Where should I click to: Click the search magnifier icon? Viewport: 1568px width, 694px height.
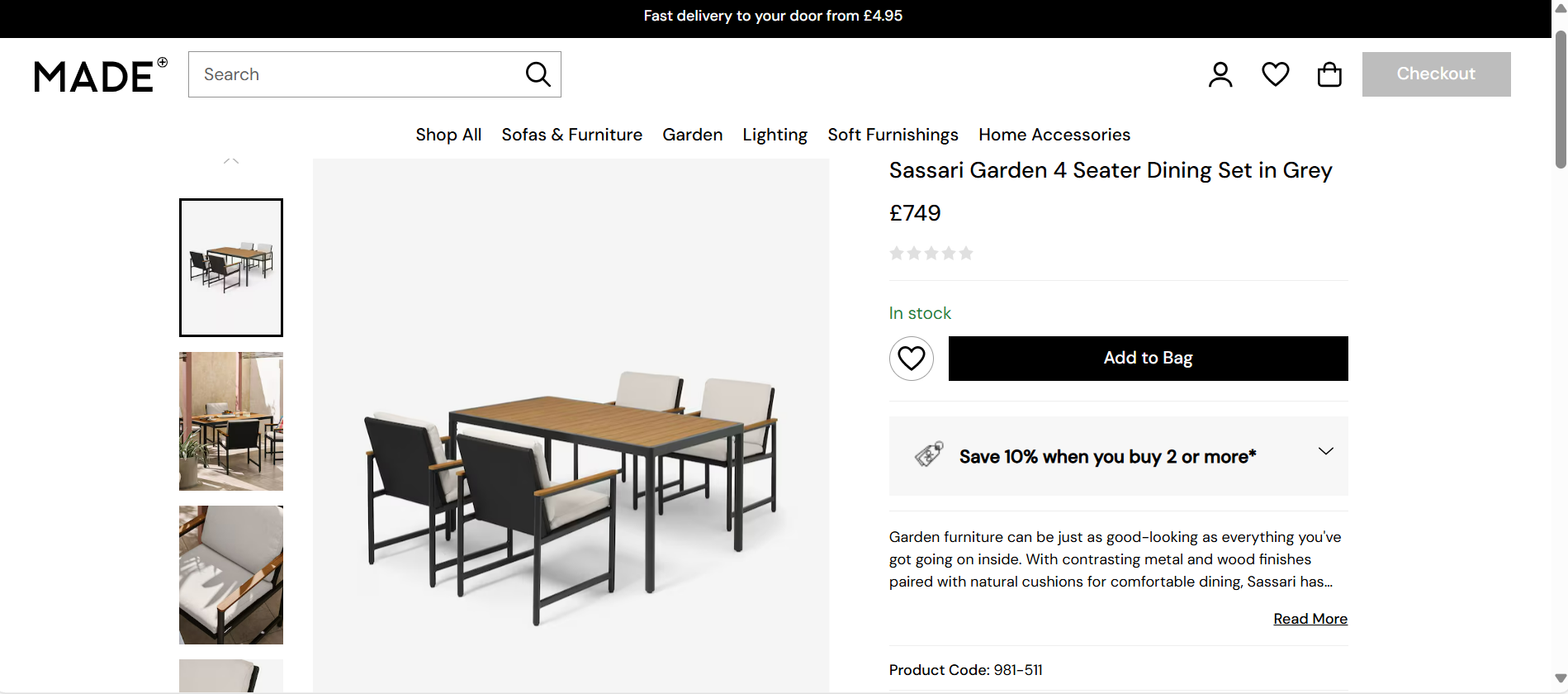538,74
